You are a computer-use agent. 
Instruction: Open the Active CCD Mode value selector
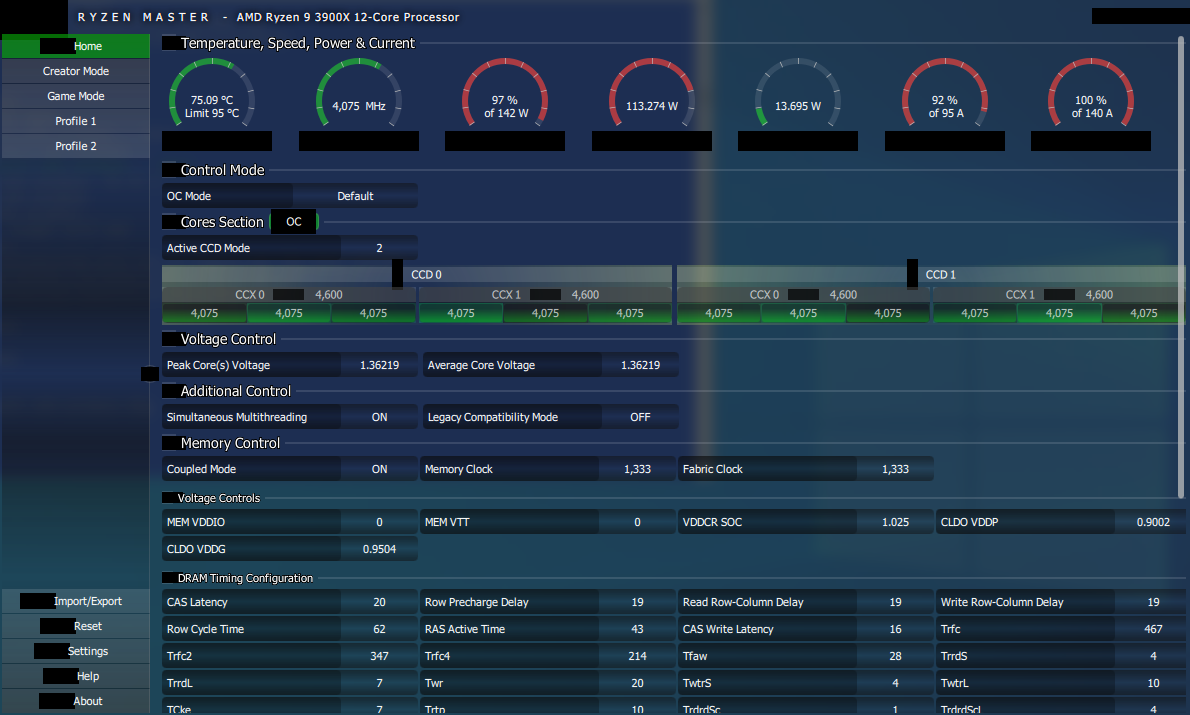(x=379, y=248)
